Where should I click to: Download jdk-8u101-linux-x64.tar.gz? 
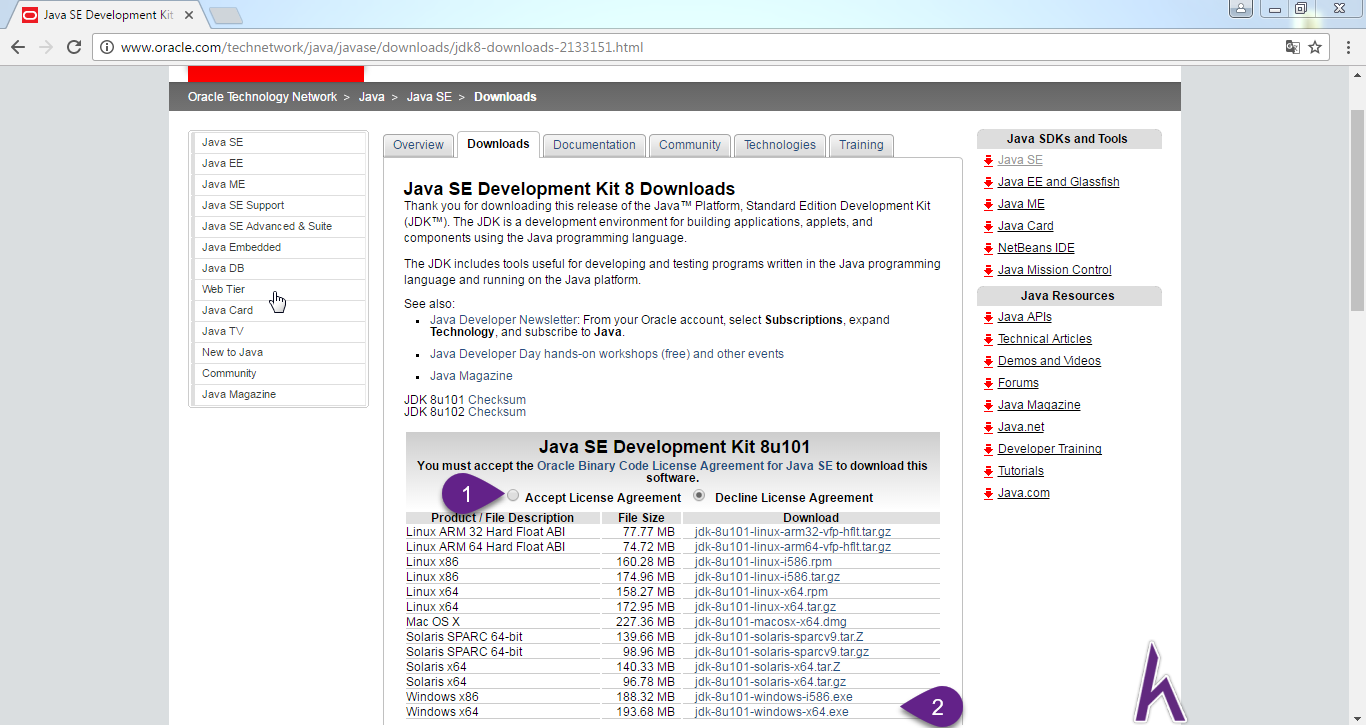[765, 607]
